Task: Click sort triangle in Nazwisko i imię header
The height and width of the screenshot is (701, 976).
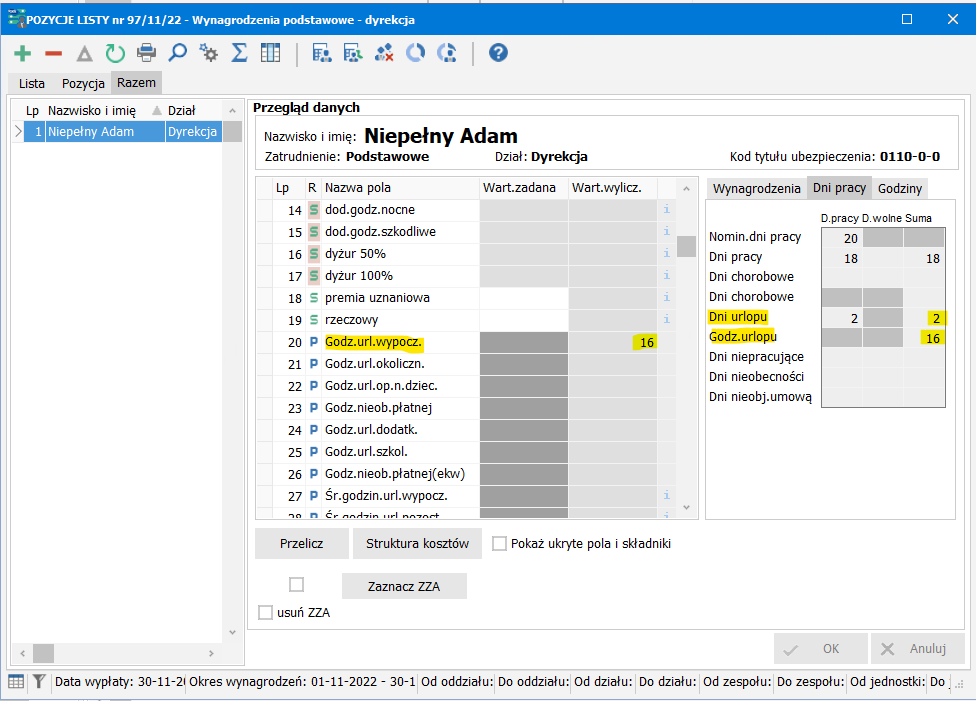Action: (157, 110)
